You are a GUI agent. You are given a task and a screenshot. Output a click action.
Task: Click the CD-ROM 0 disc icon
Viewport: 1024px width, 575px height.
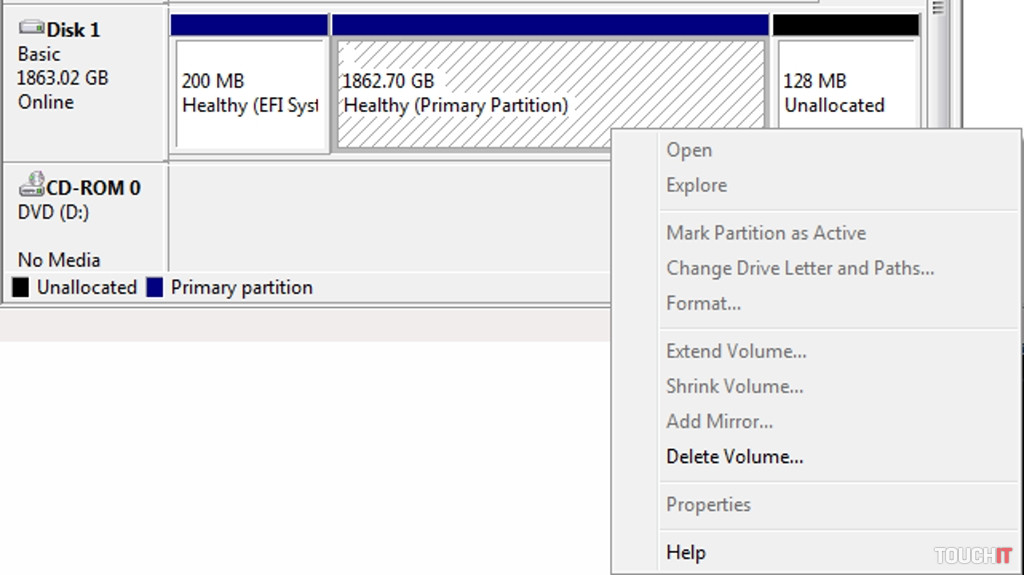click(31, 184)
